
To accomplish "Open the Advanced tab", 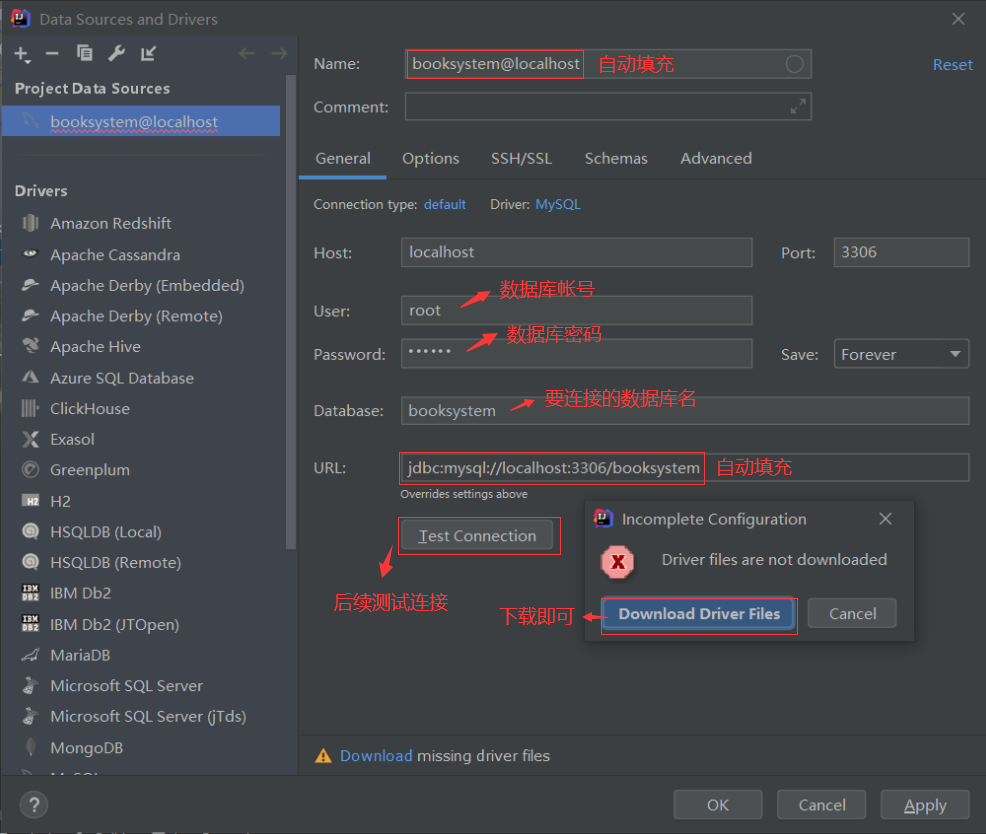I will 716,158.
